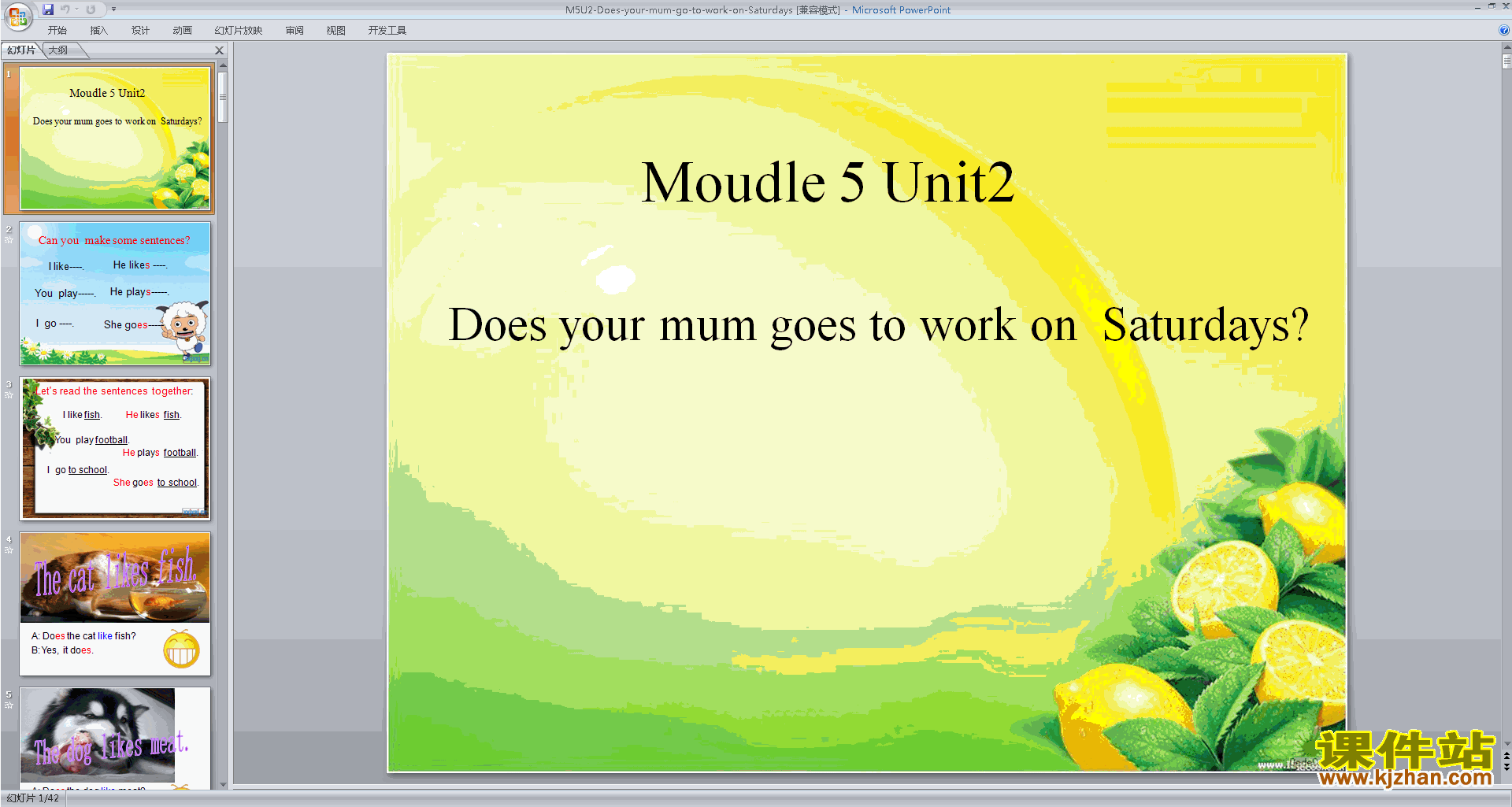Minimize the PowerPoint window
This screenshot has height=807, width=1512.
1477,7
